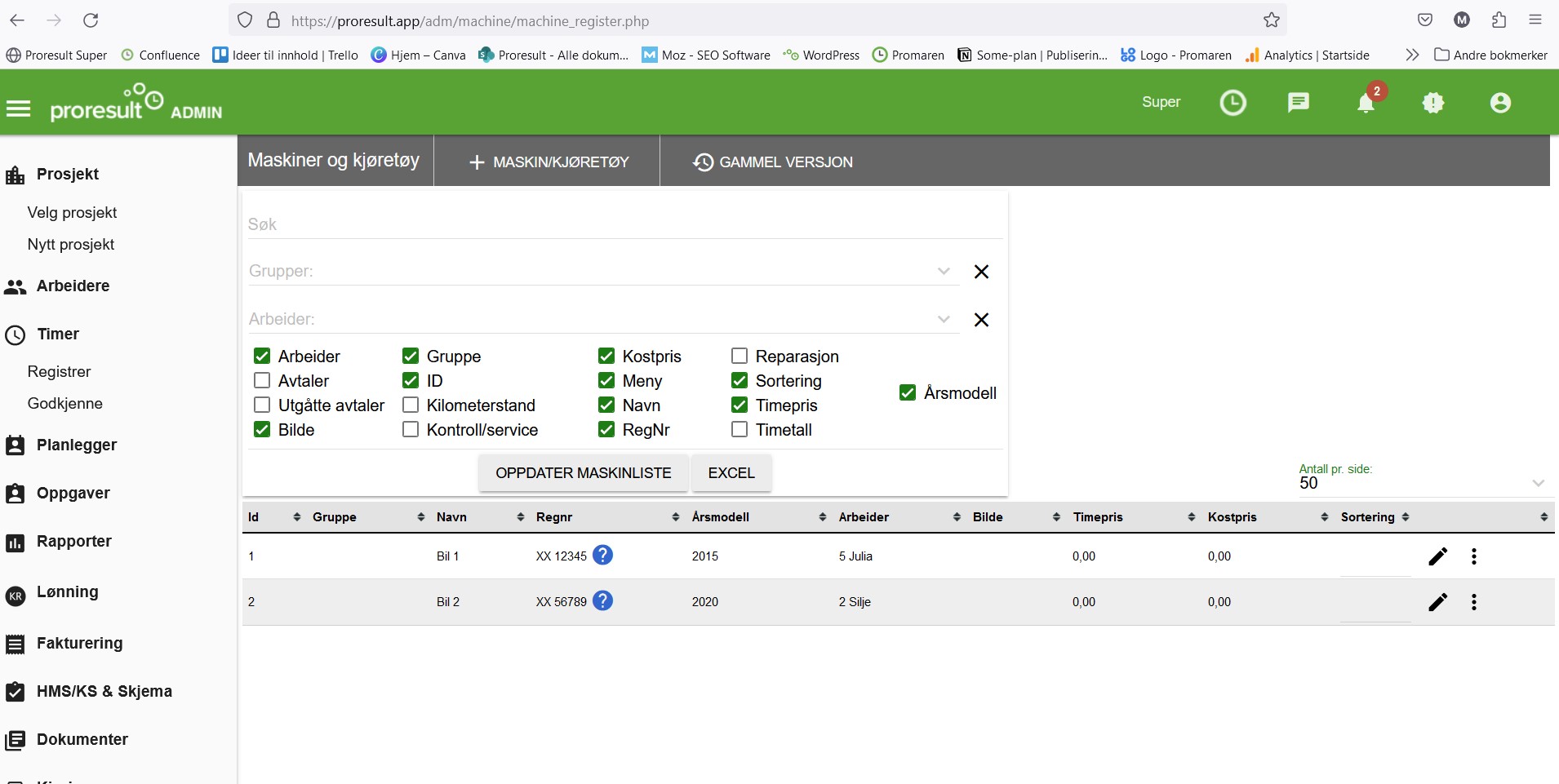Open Rapporter in the sidebar
The width and height of the screenshot is (1559, 784).
(73, 541)
